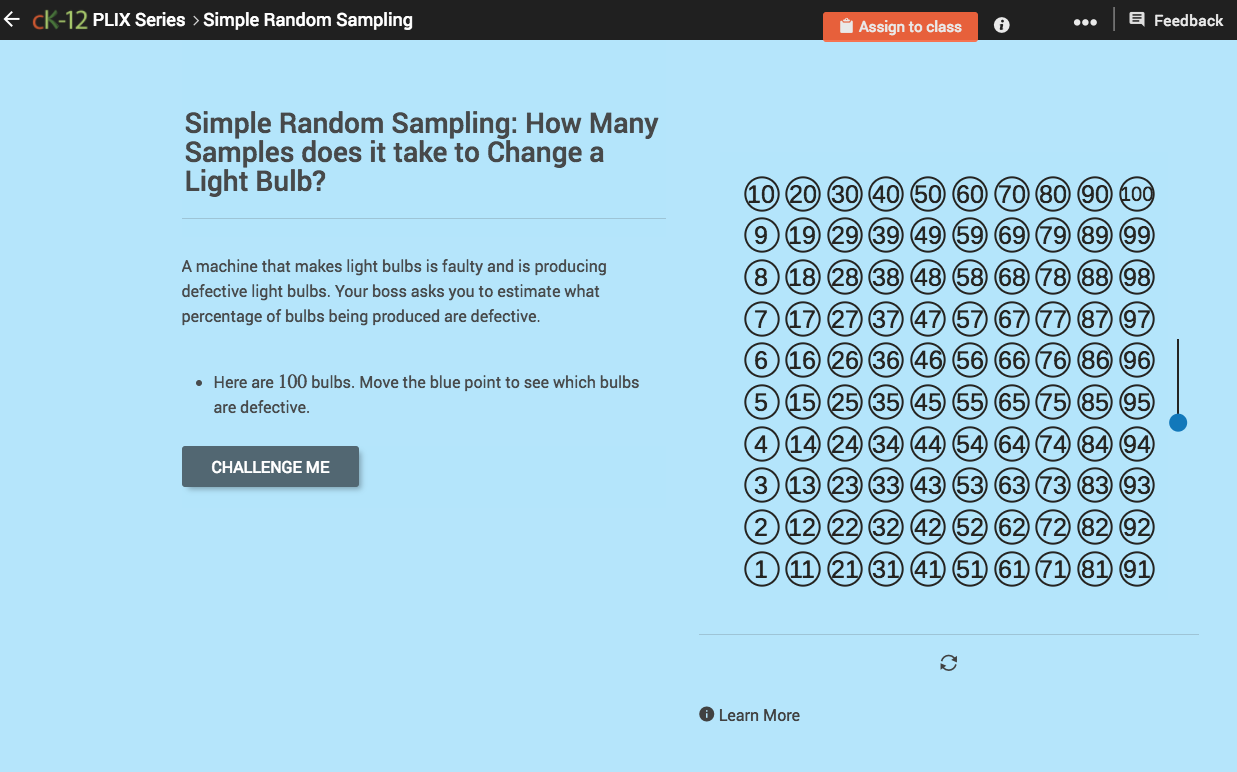Image resolution: width=1237 pixels, height=772 pixels.
Task: Click bulb 91 in the bottom row
Action: tap(1136, 569)
